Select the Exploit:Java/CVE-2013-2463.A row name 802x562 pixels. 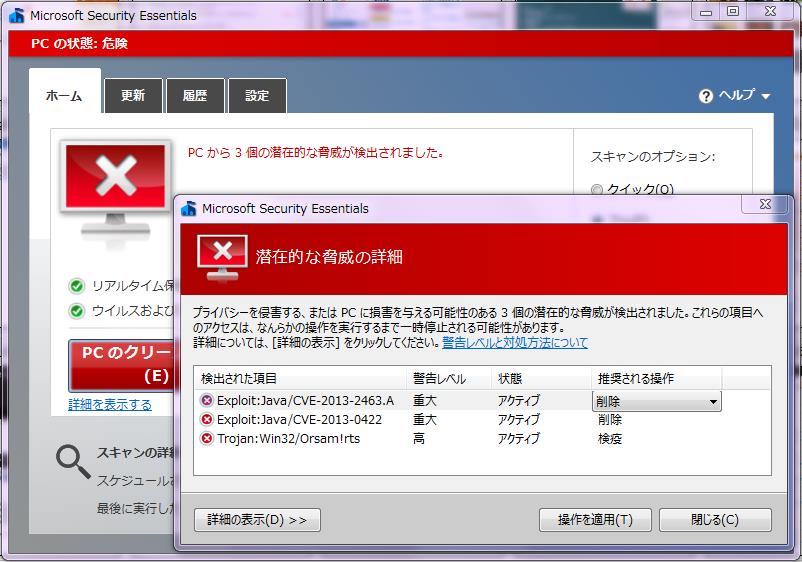point(305,401)
